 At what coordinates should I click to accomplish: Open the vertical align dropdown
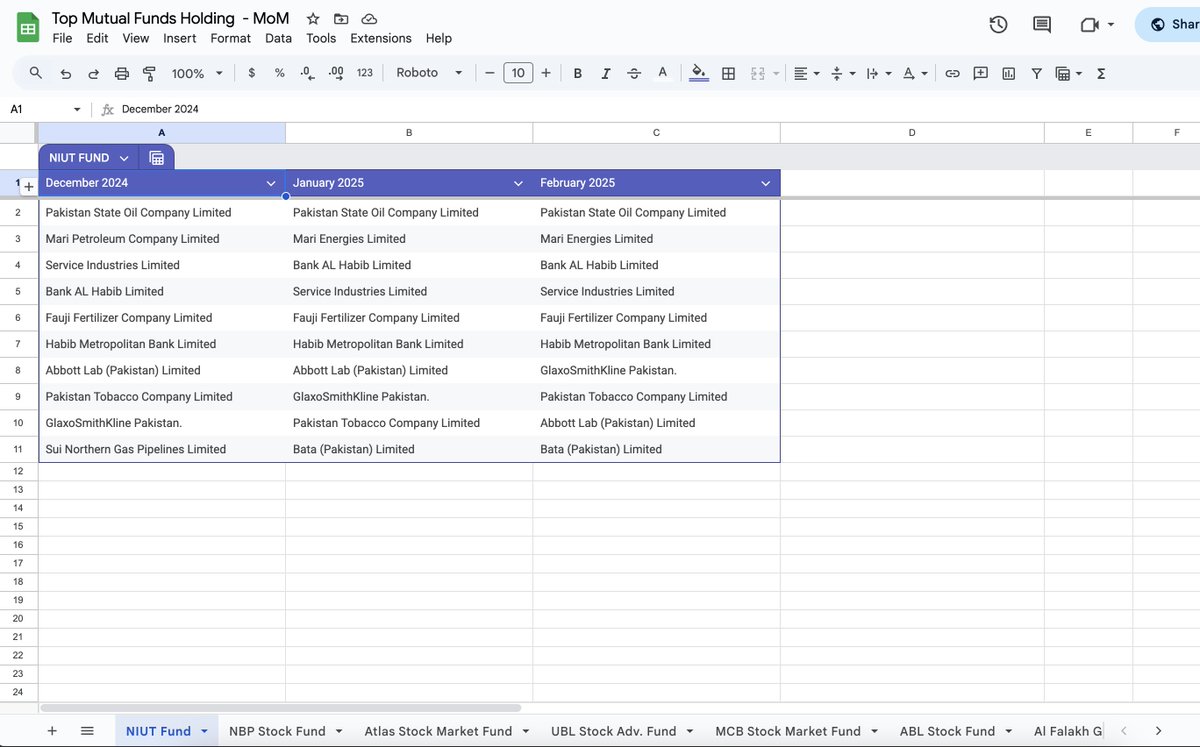[x=843, y=73]
